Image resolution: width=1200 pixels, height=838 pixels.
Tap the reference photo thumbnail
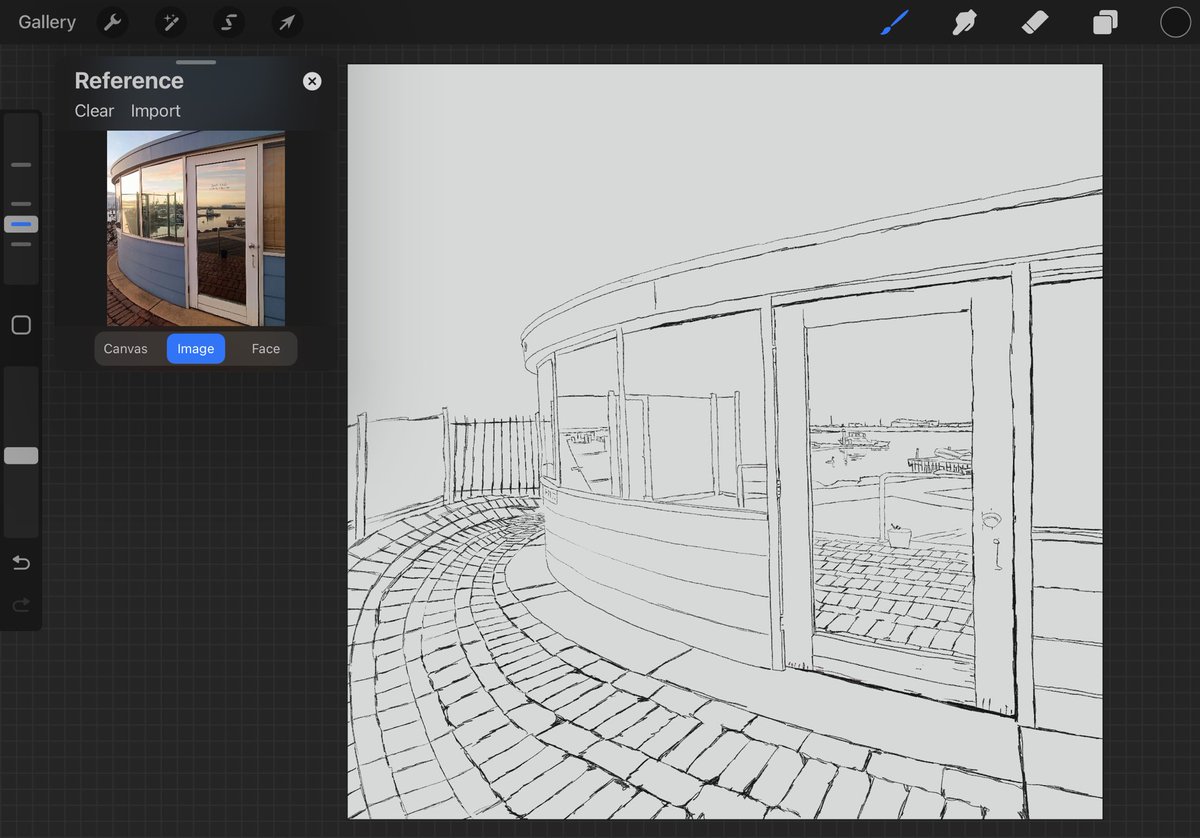point(195,228)
